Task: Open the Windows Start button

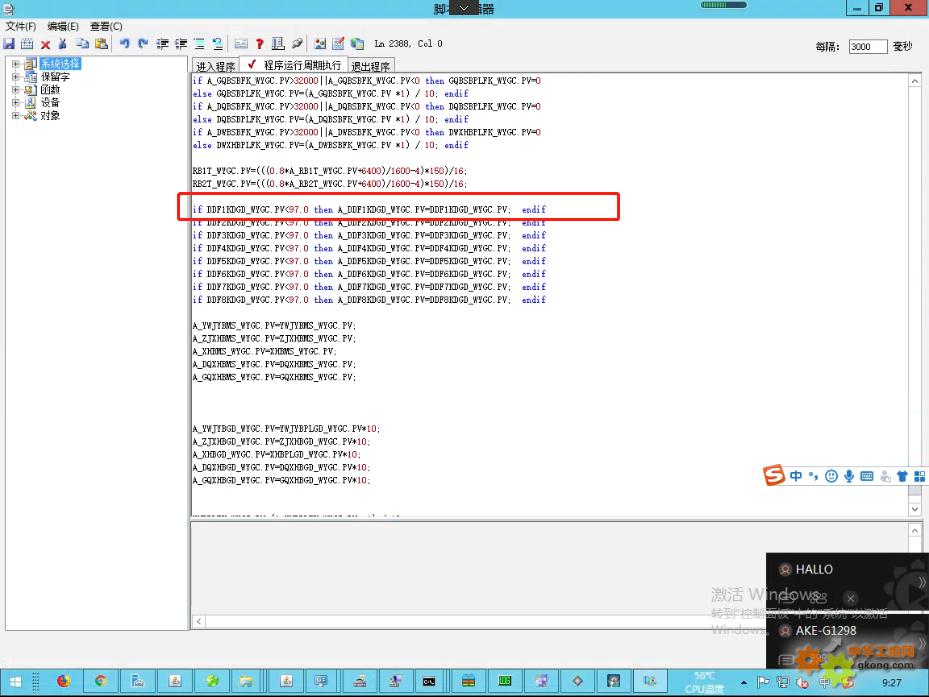Action: click(x=16, y=682)
